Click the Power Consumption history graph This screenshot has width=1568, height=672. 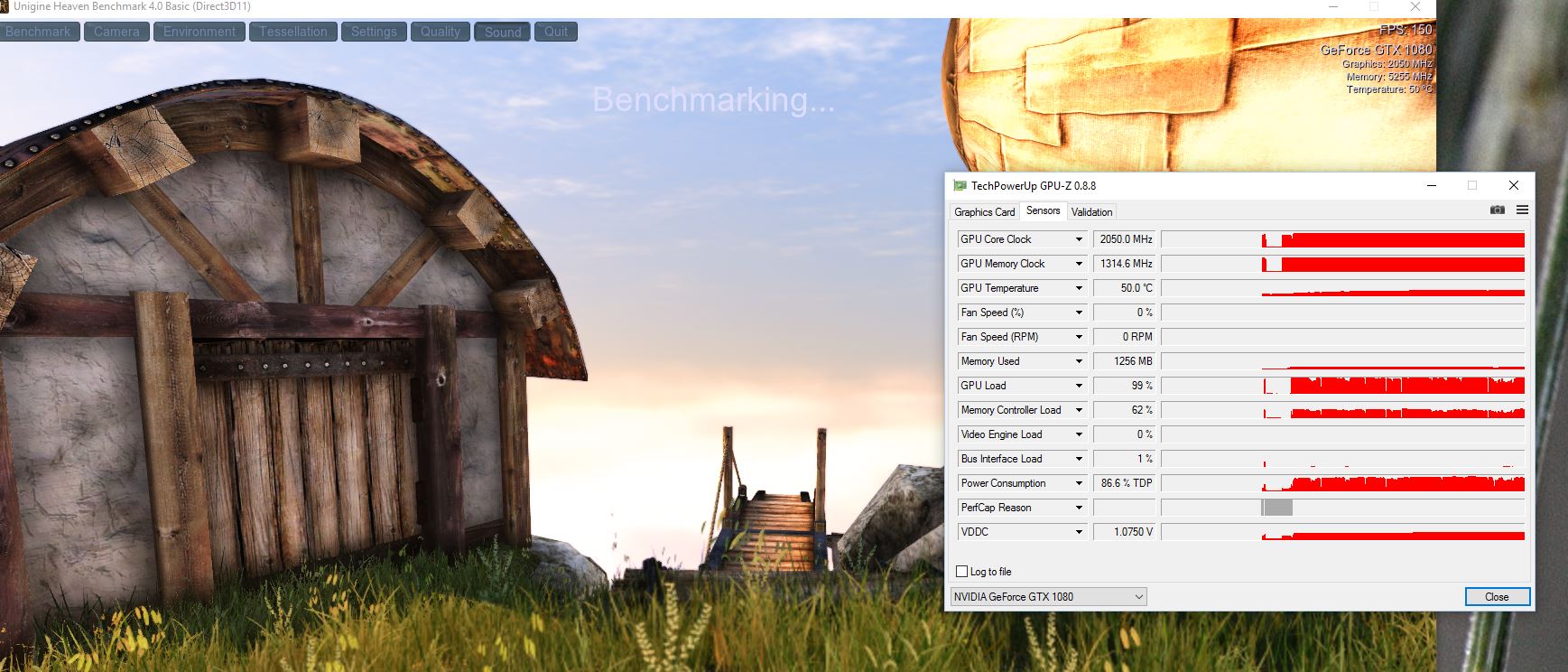[x=1343, y=483]
